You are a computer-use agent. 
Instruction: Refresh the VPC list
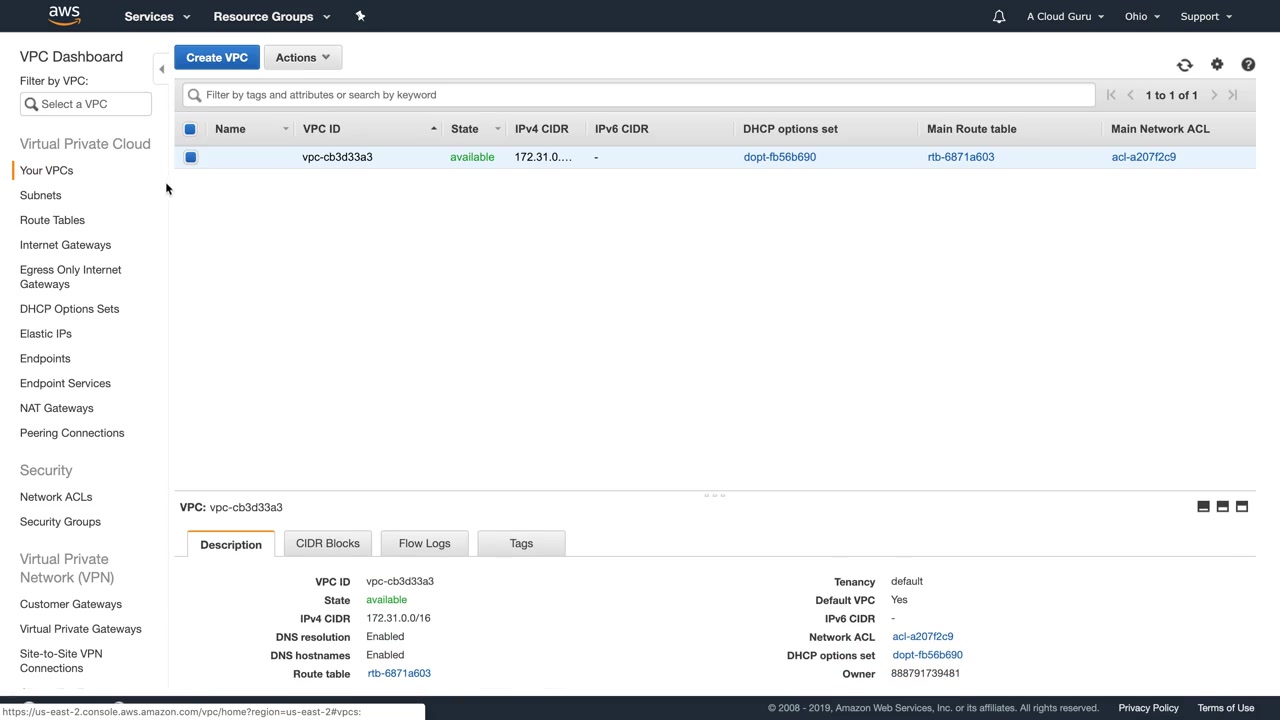pos(1185,65)
